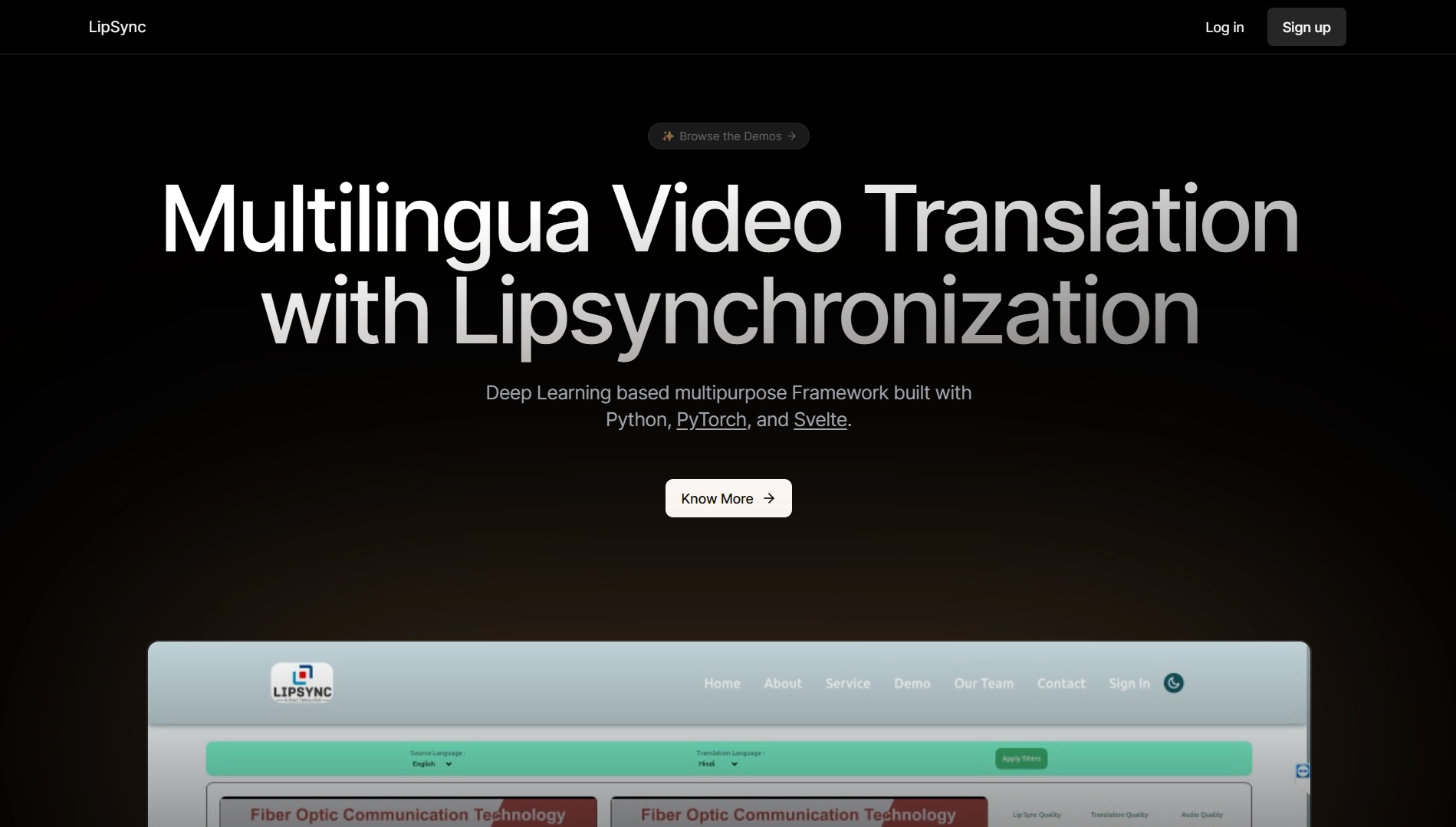Select Contact in preview navigation
The height and width of the screenshot is (827, 1456).
click(x=1061, y=683)
